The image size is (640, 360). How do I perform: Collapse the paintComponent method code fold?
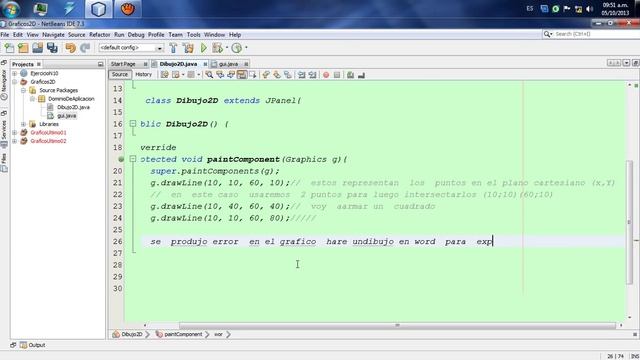pos(133,159)
